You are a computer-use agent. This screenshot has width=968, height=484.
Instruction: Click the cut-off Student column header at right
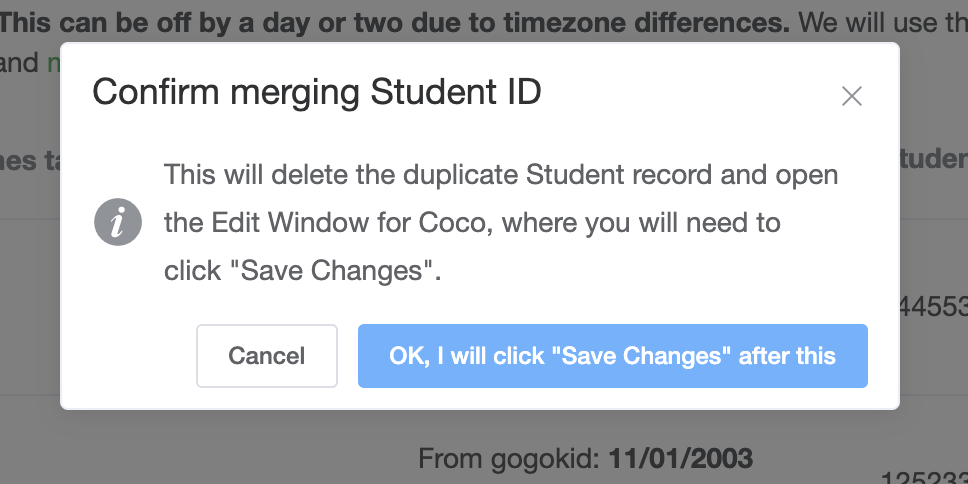933,159
